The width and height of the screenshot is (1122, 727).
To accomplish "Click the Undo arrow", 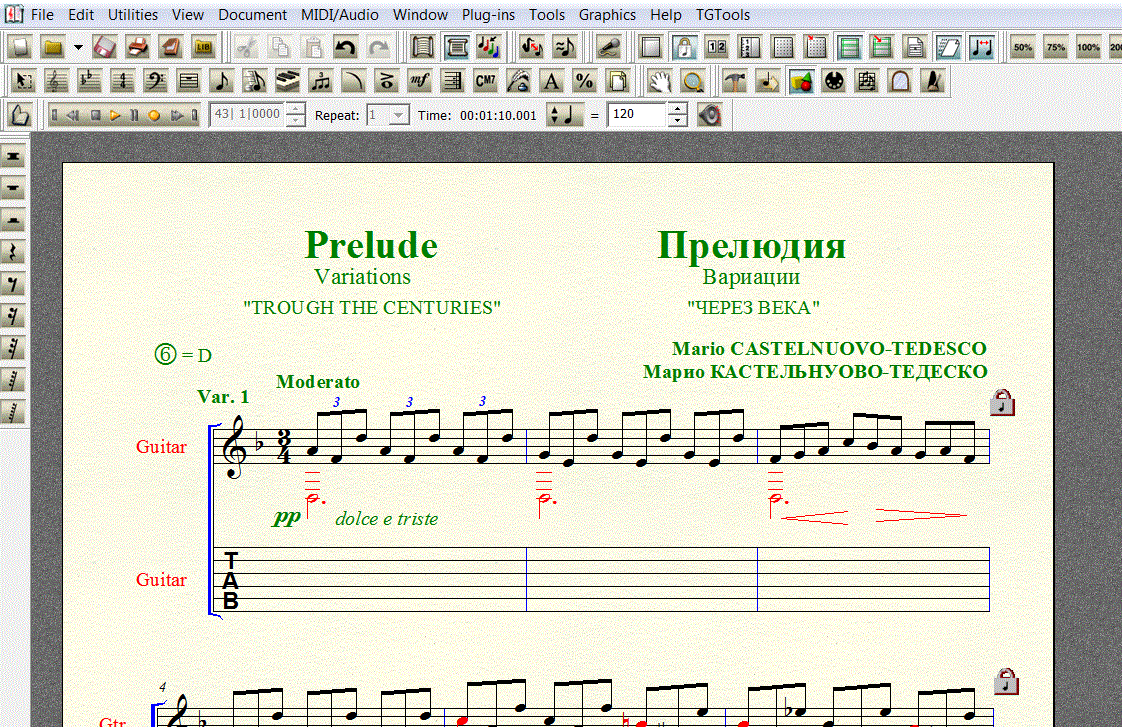I will (x=346, y=47).
